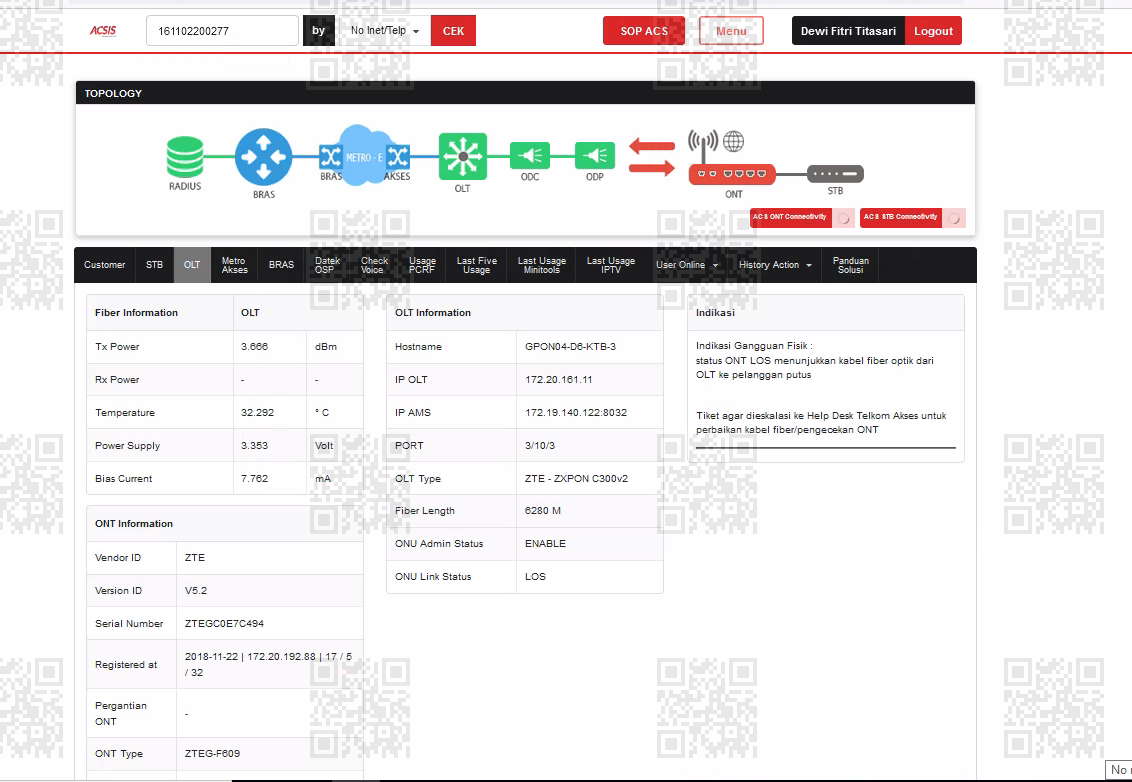Open the Check Voice tab

(x=374, y=265)
